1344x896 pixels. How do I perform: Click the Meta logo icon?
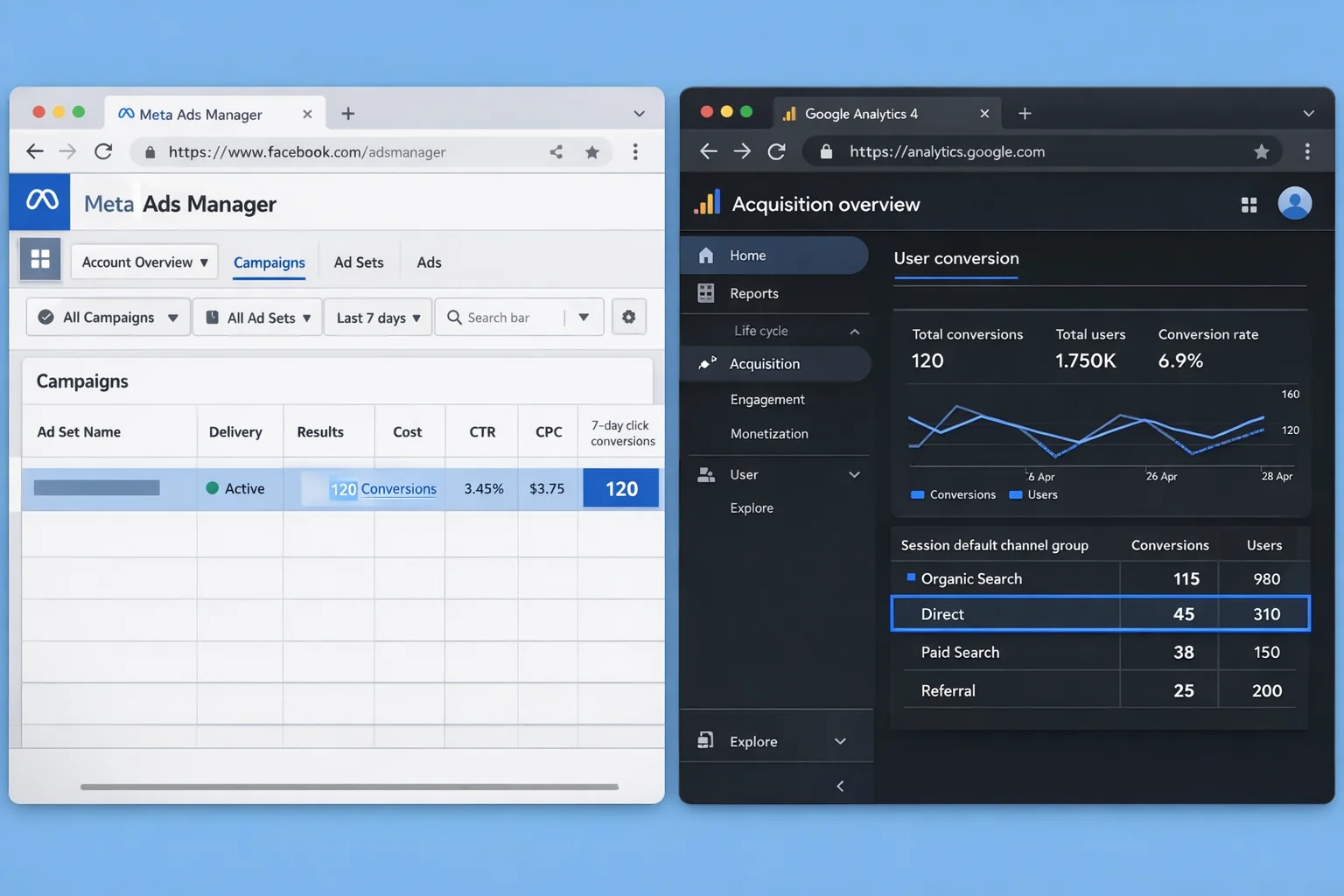tap(40, 202)
